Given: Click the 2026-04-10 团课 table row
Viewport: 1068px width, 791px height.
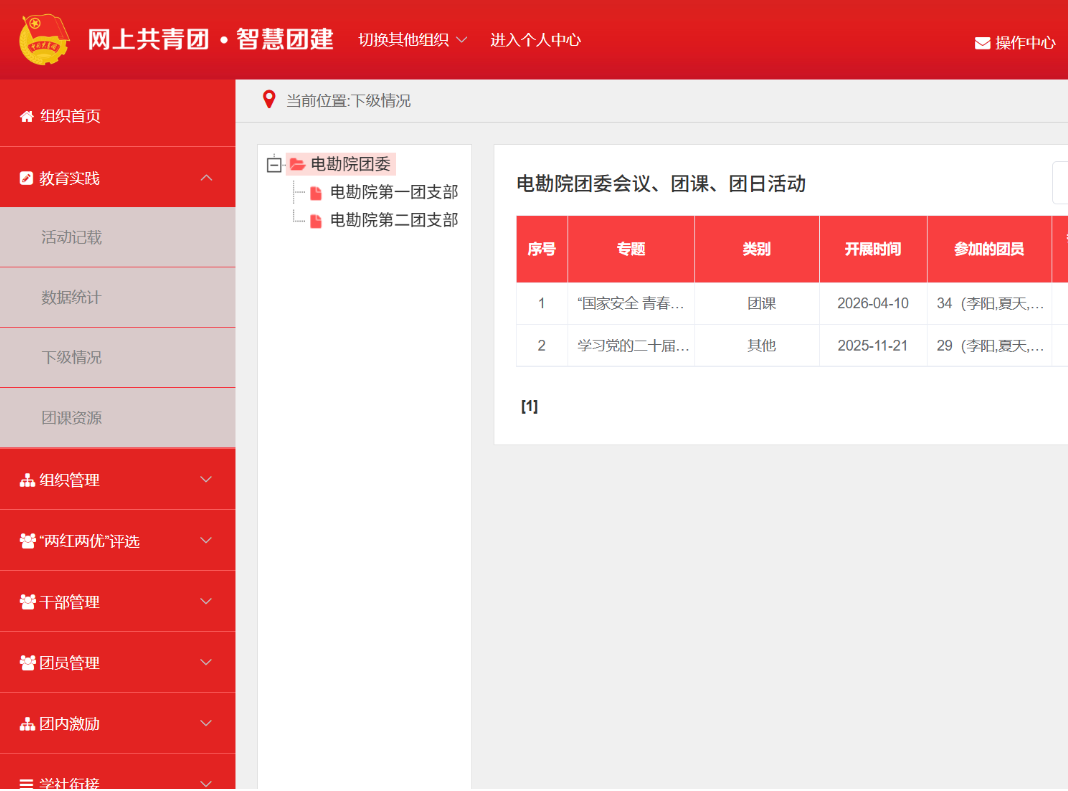Looking at the screenshot, I should coord(762,304).
